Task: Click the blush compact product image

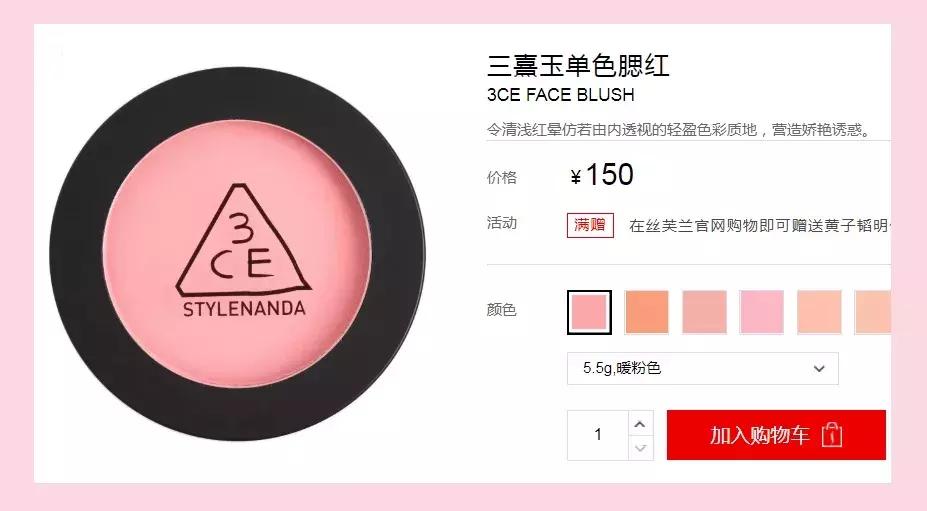Action: pyautogui.click(x=238, y=254)
